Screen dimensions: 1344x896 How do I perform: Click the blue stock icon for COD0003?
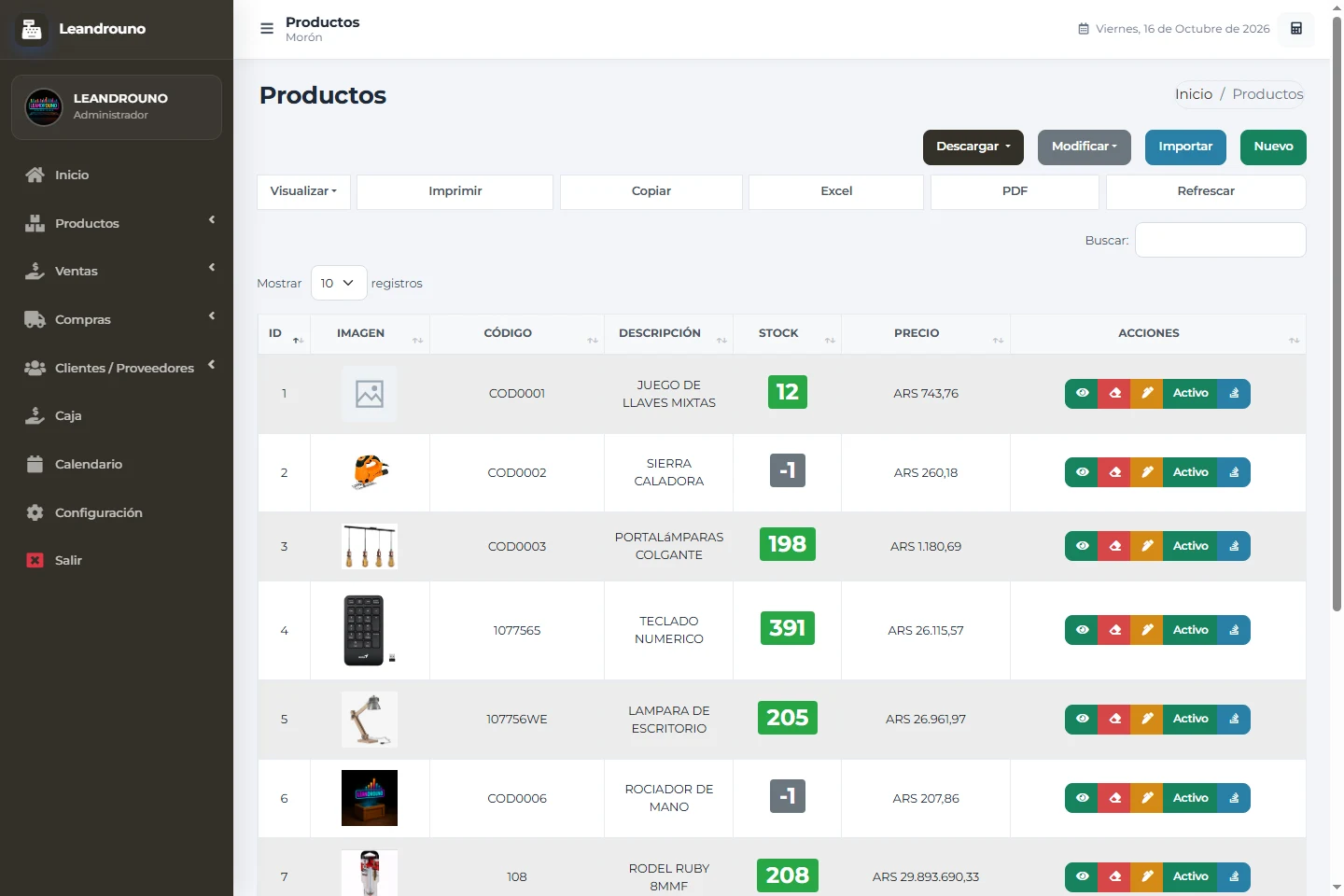tap(1234, 547)
